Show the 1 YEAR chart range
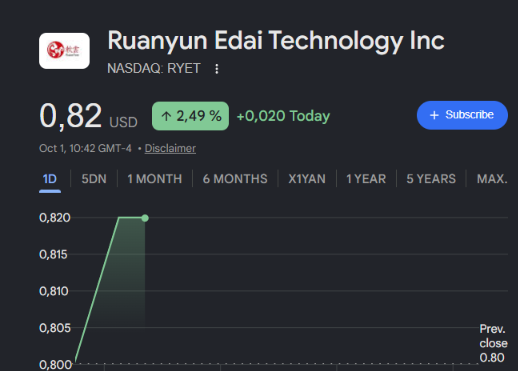Viewport: 518px width, 371px height. [x=366, y=179]
